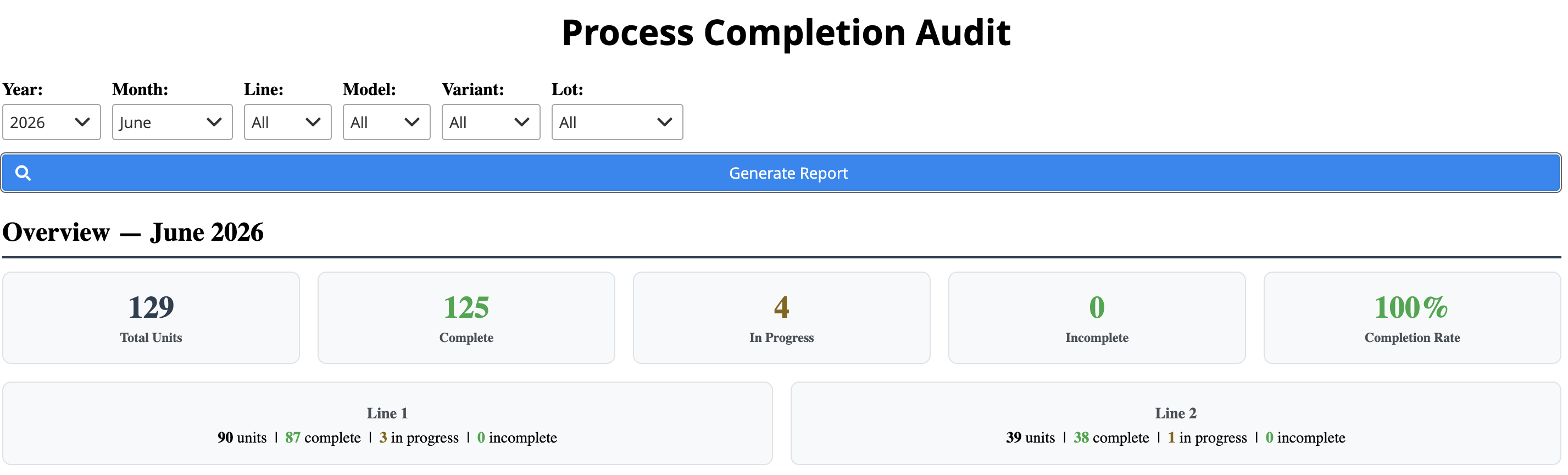This screenshot has width=1568, height=475.
Task: Click the Process Completion Audit title
Action: coord(786,32)
